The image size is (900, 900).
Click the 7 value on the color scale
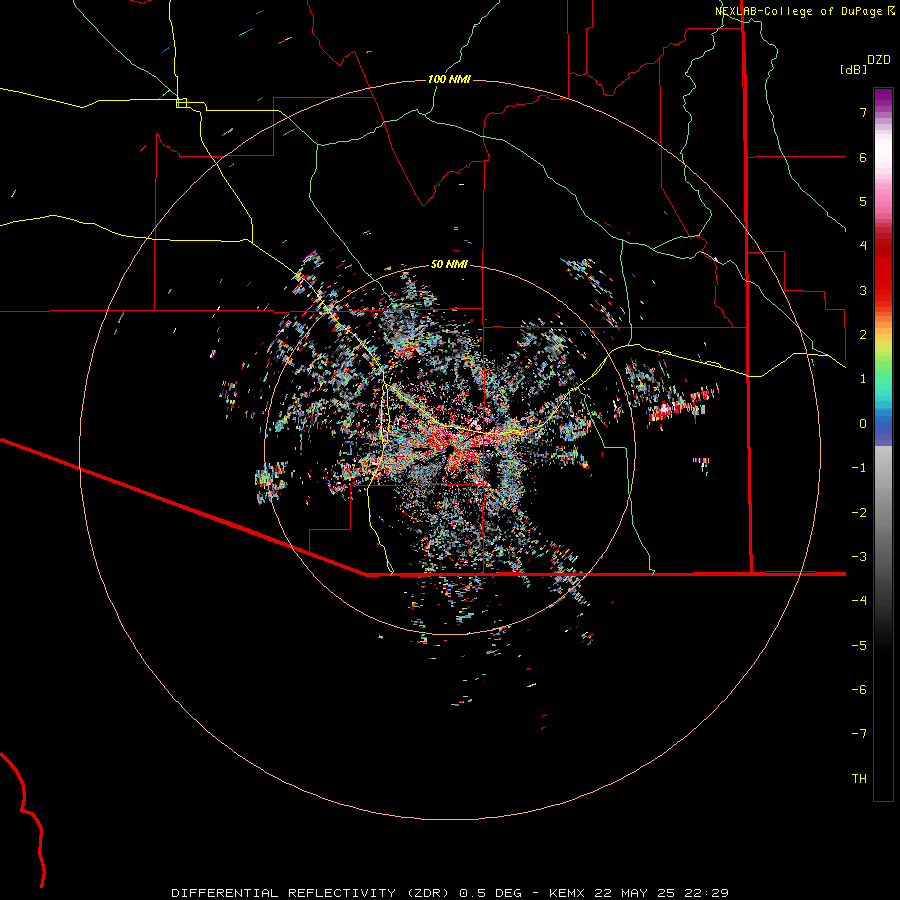coord(863,112)
